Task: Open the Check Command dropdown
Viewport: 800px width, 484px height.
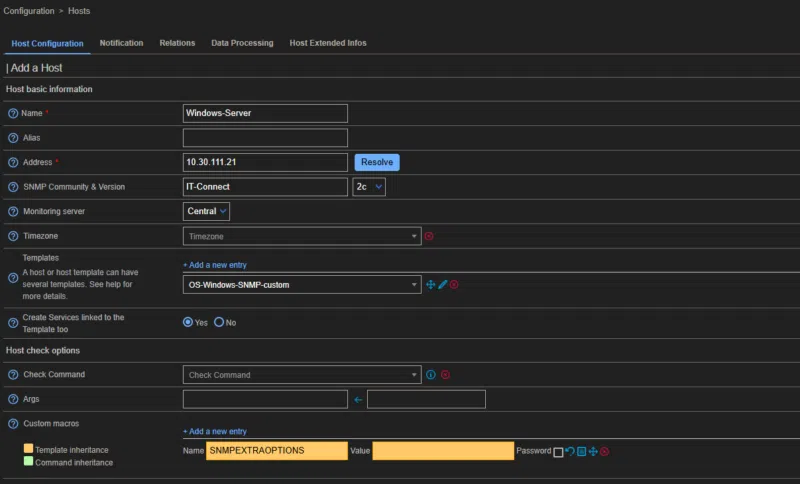Action: pos(301,375)
